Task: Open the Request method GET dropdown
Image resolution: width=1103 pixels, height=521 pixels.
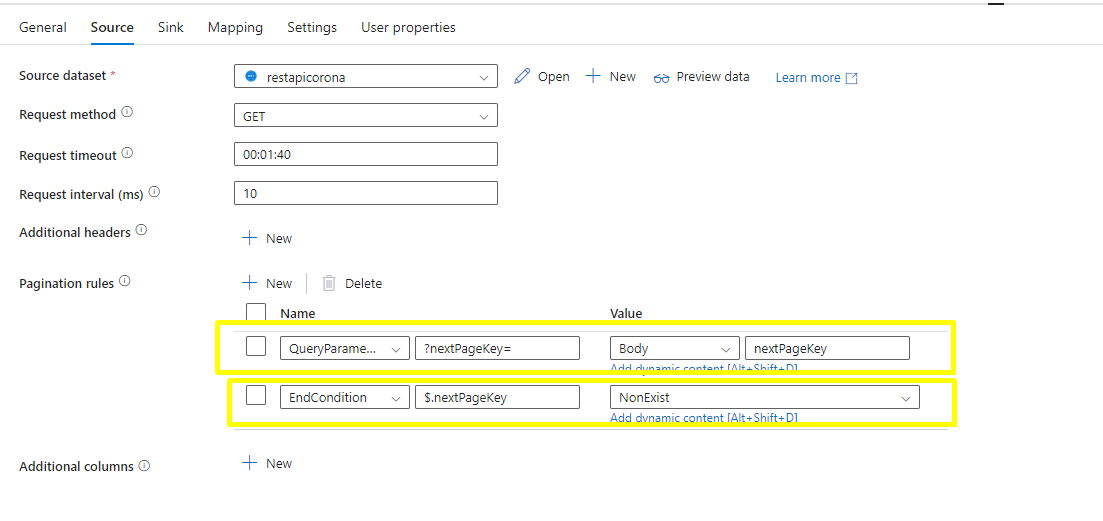Action: click(x=366, y=116)
